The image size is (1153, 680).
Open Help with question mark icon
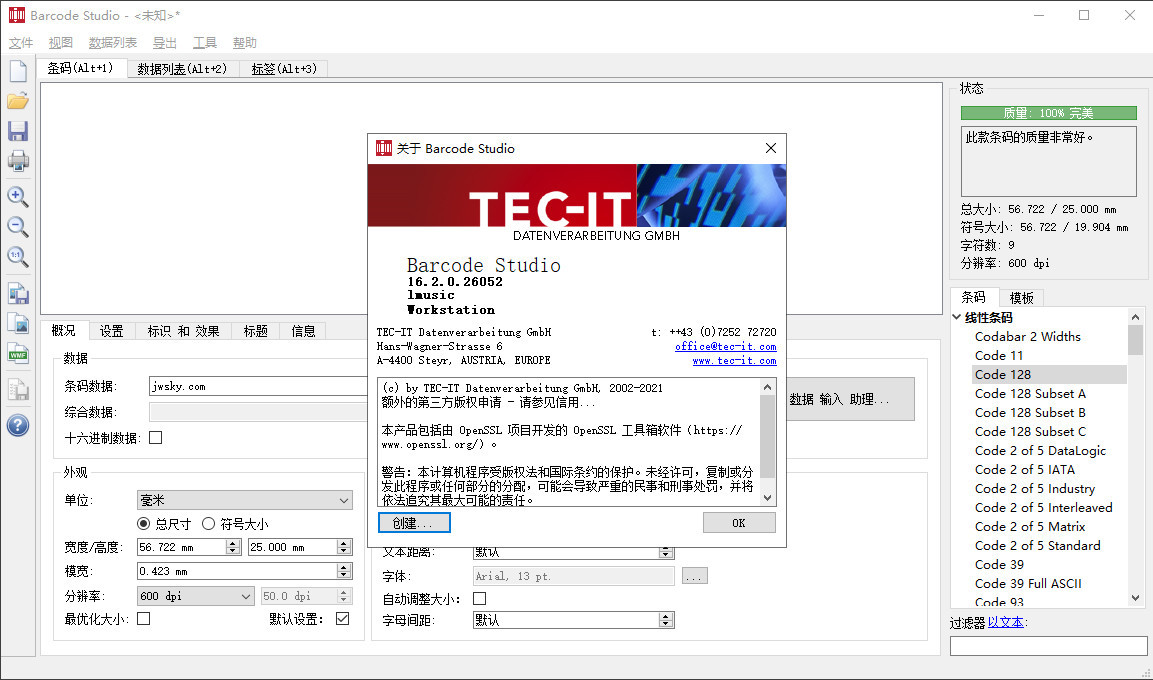click(18, 425)
